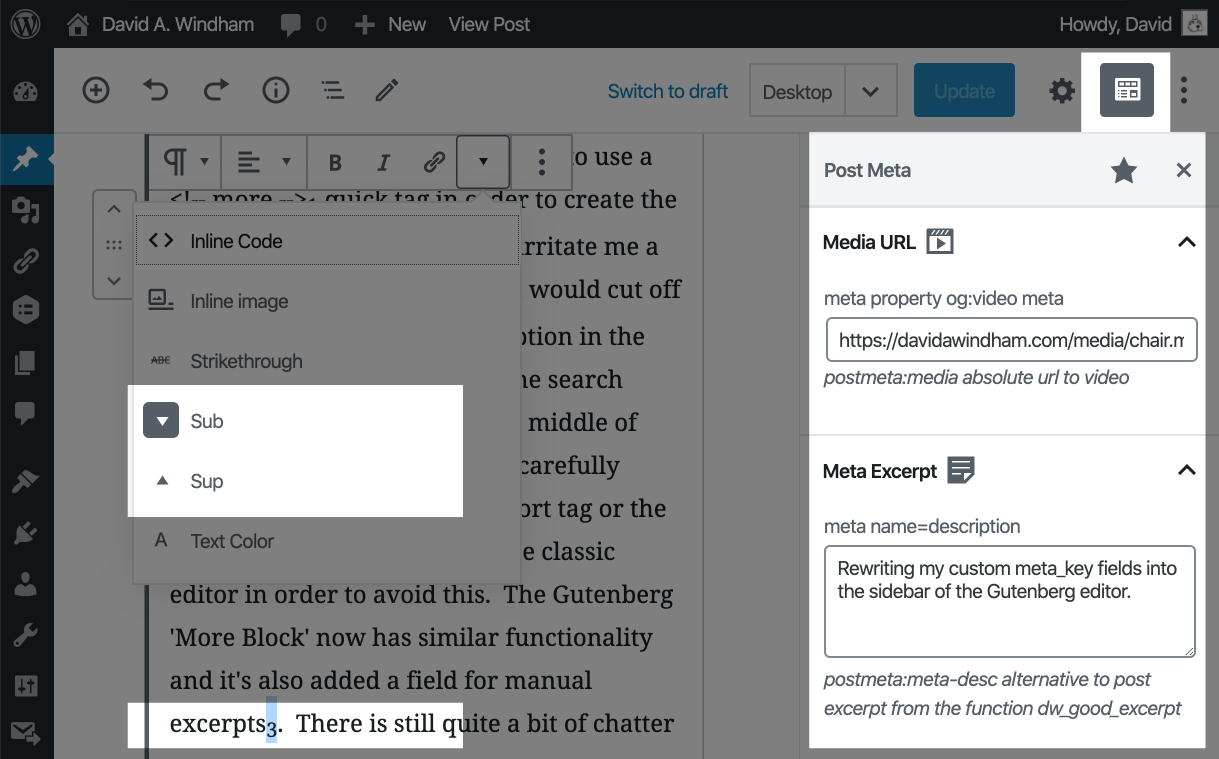Open text alignment dropdown
The width and height of the screenshot is (1219, 759).
pyautogui.click(x=263, y=162)
